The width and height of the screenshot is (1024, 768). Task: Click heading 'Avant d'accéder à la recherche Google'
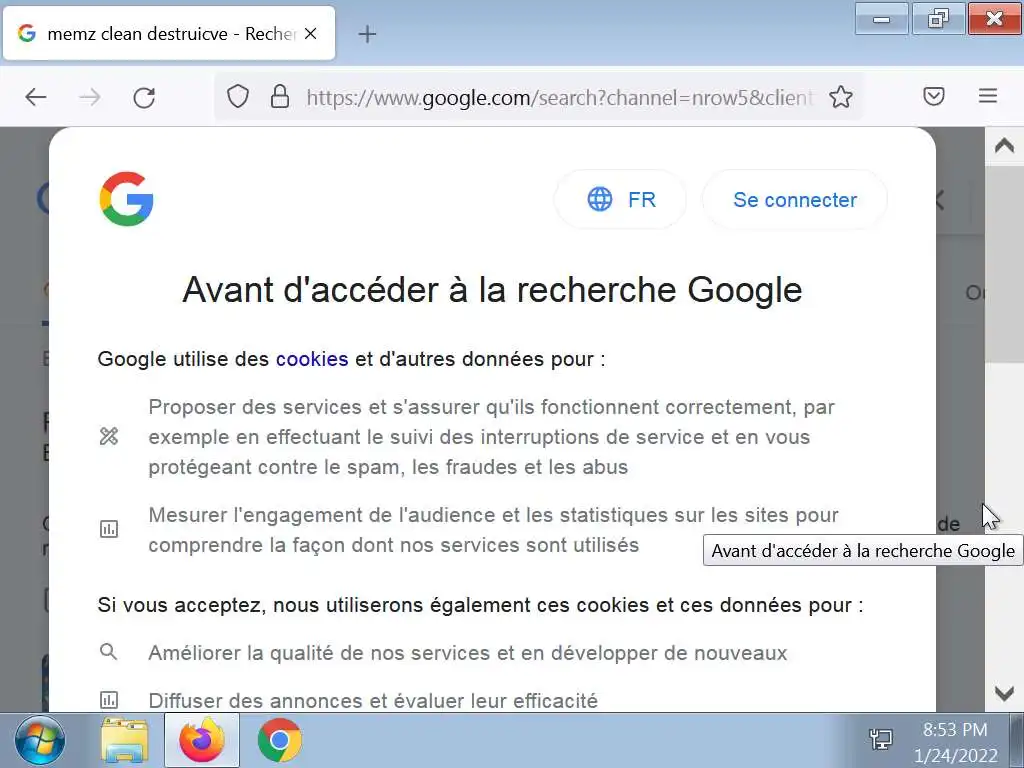tap(492, 289)
